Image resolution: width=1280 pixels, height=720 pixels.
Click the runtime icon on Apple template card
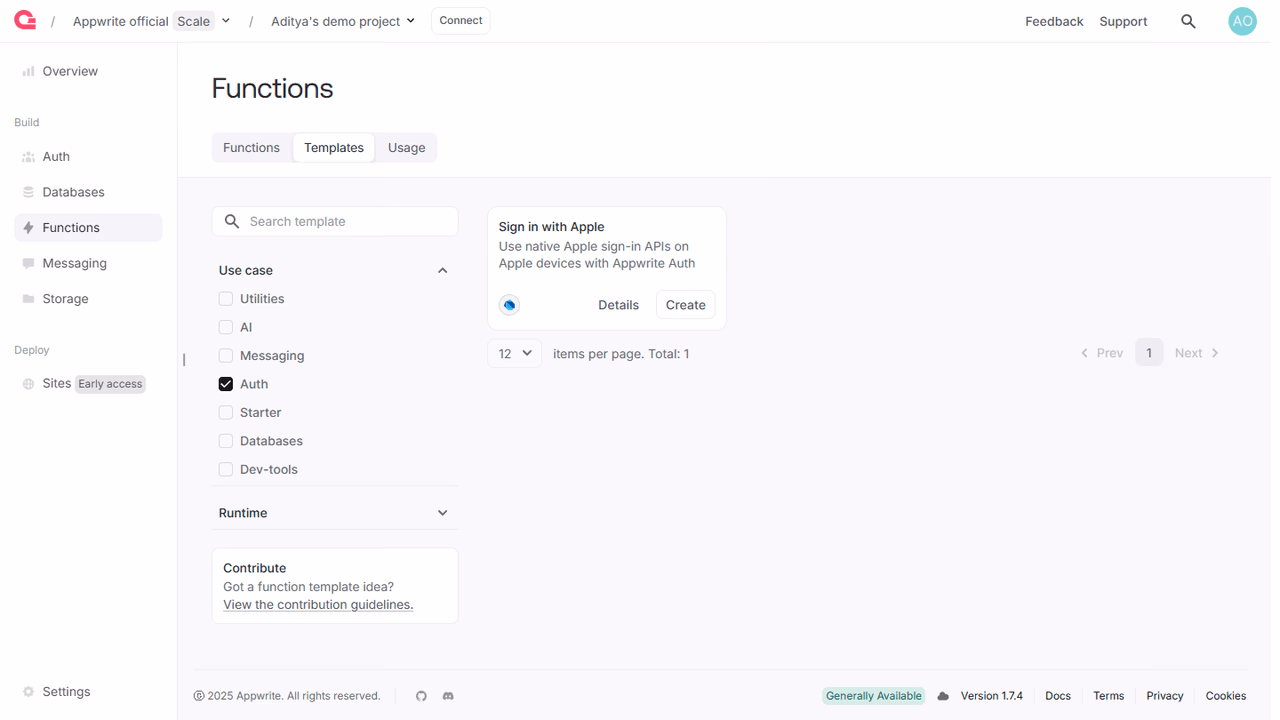tap(509, 305)
